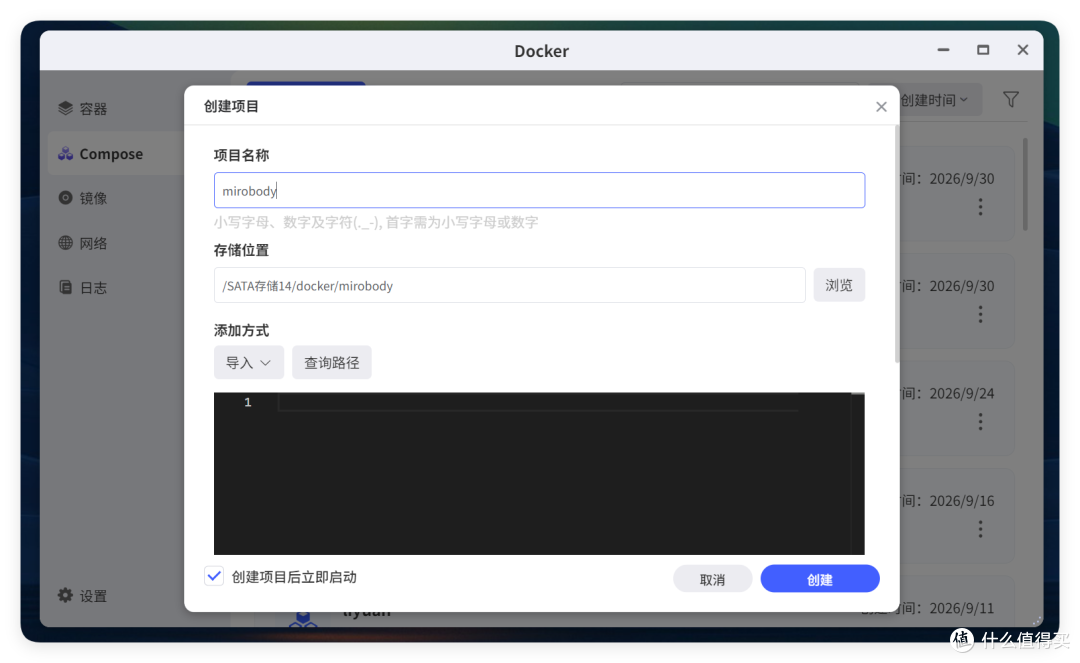Click 取消 to cancel project creation

(x=712, y=579)
